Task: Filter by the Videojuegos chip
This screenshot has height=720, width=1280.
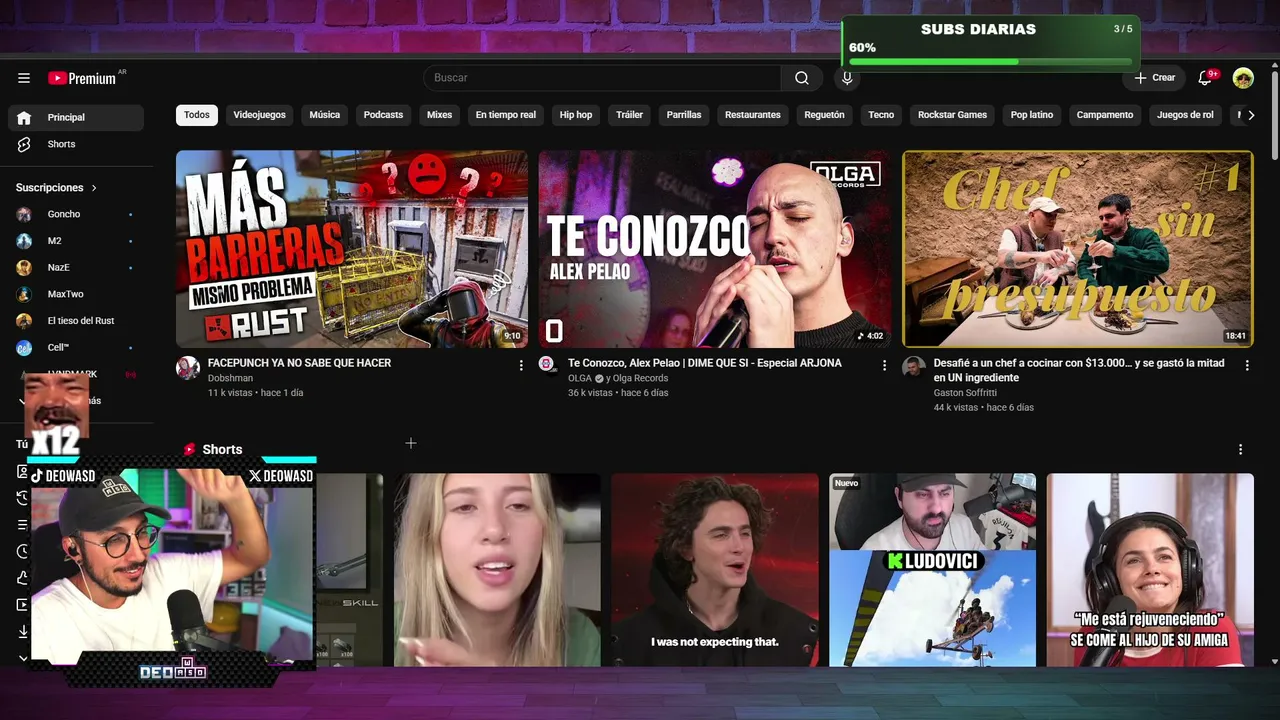Action: pos(260,115)
